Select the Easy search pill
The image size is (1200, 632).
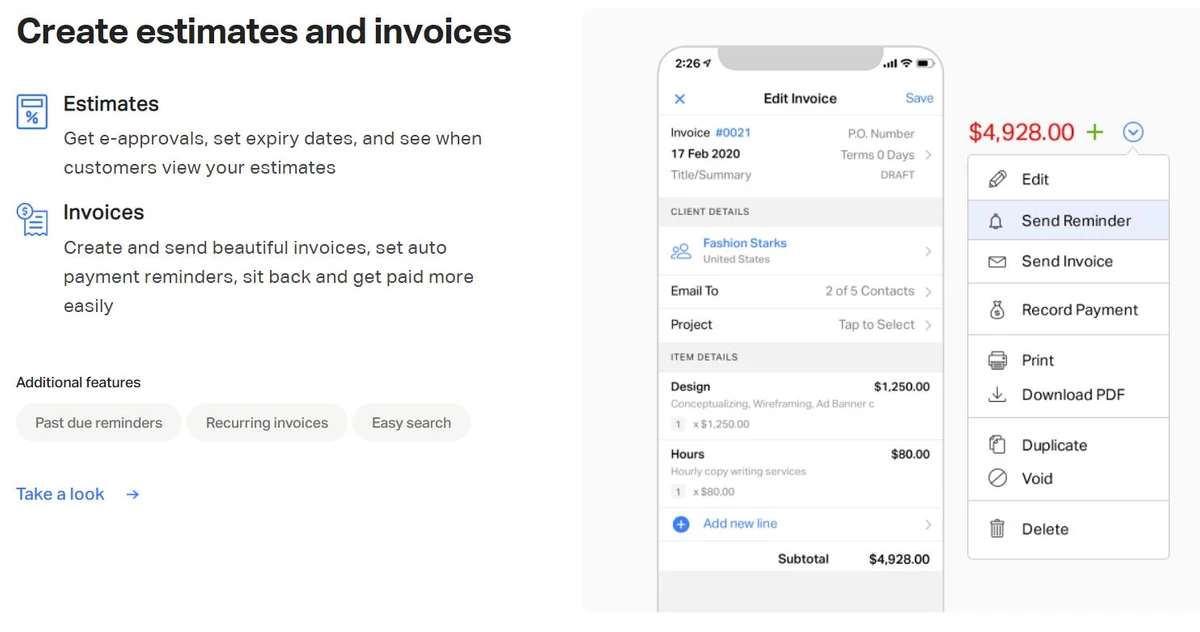[411, 423]
